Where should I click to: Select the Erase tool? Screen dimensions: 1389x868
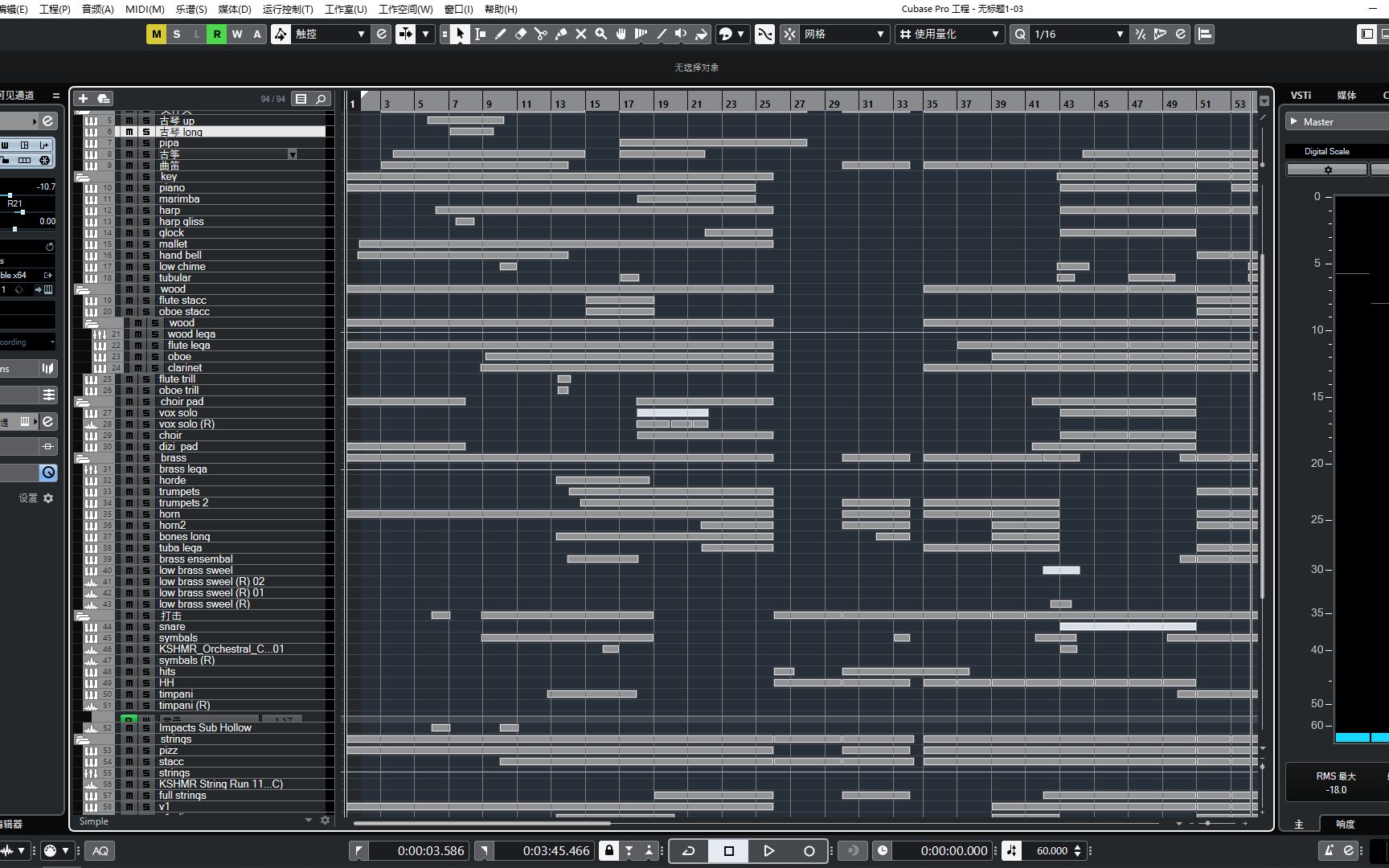pyautogui.click(x=520, y=34)
